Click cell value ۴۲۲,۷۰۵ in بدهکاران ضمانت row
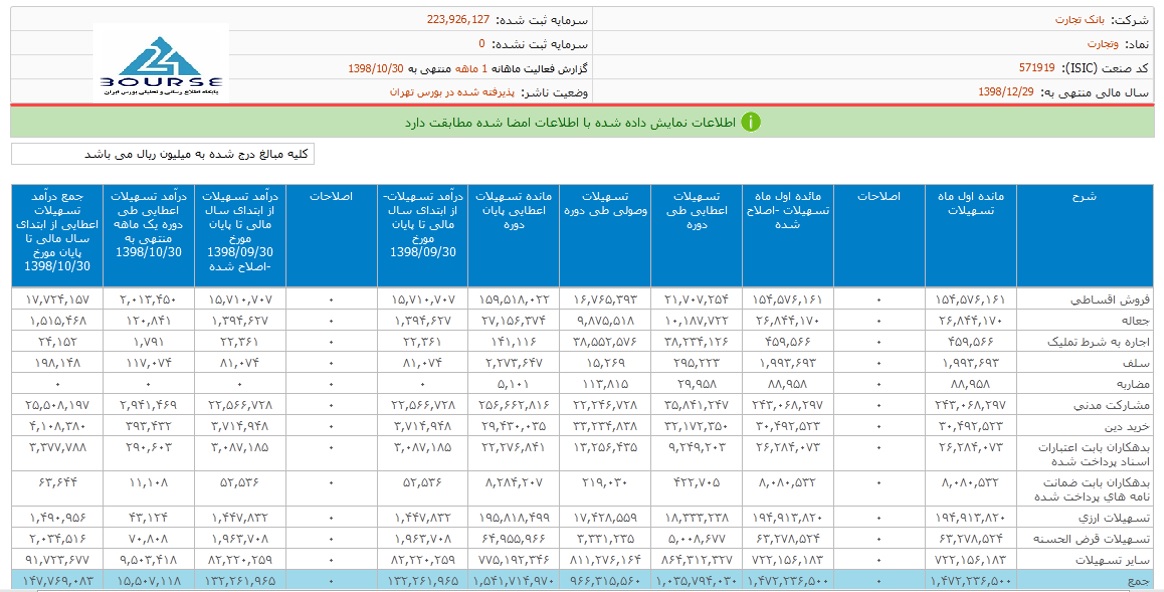Viewport: 1164px width, 592px height. coord(696,482)
